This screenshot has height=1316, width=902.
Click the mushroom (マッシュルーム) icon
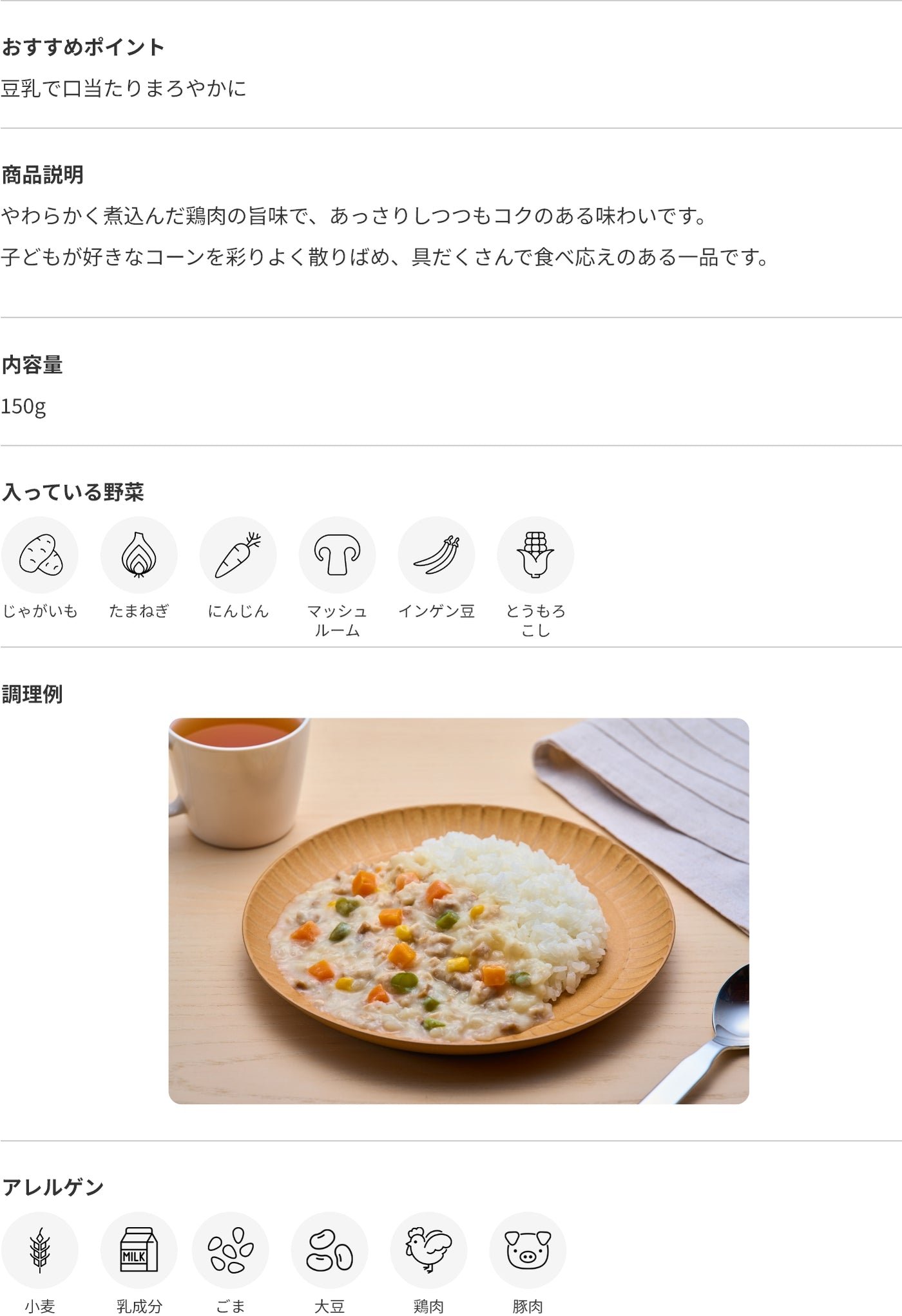[338, 555]
